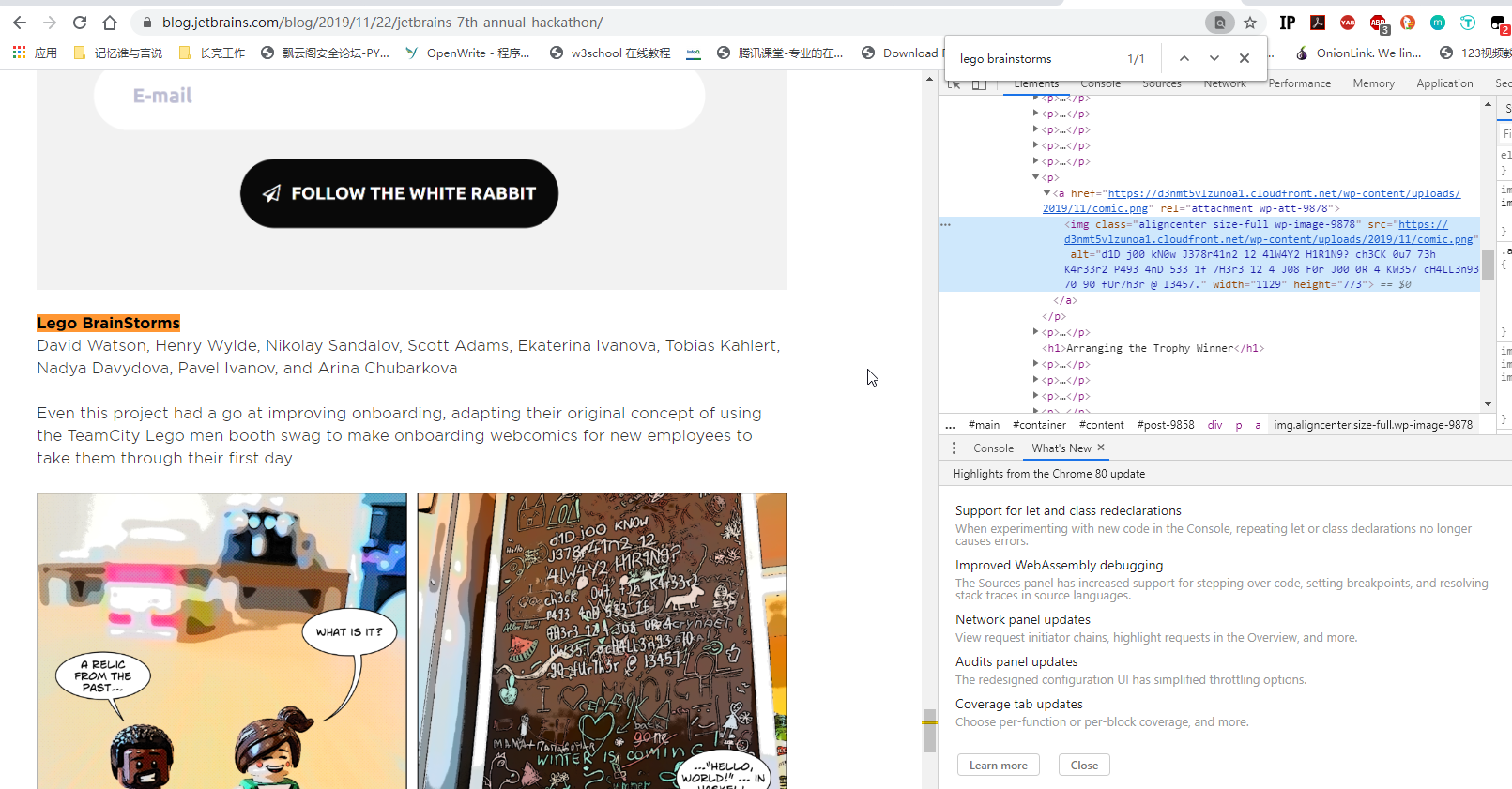Click the ellipsis at breadcrumb trail start
1512x789 pixels.
pos(950,425)
